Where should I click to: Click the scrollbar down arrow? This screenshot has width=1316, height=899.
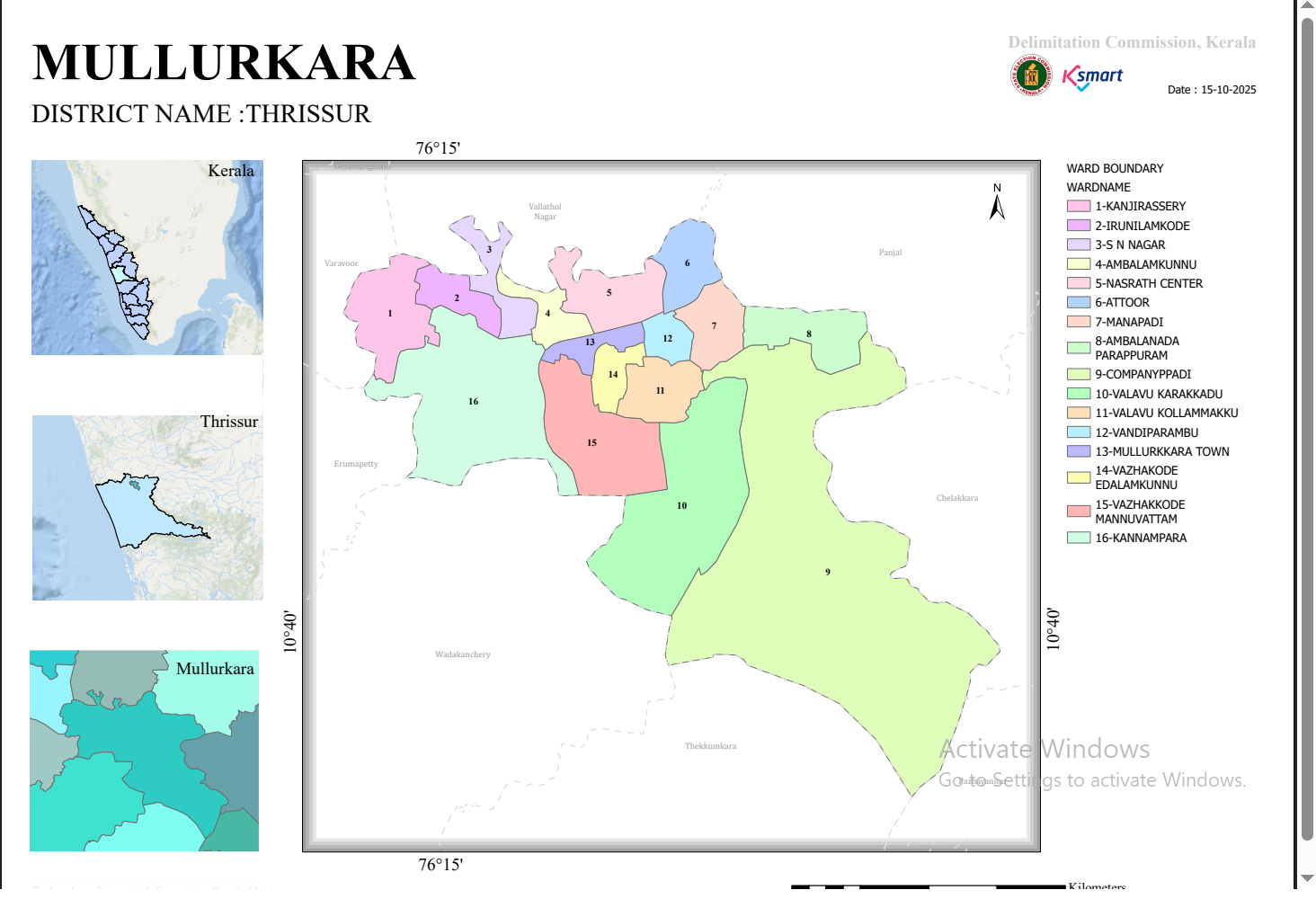(x=1307, y=878)
